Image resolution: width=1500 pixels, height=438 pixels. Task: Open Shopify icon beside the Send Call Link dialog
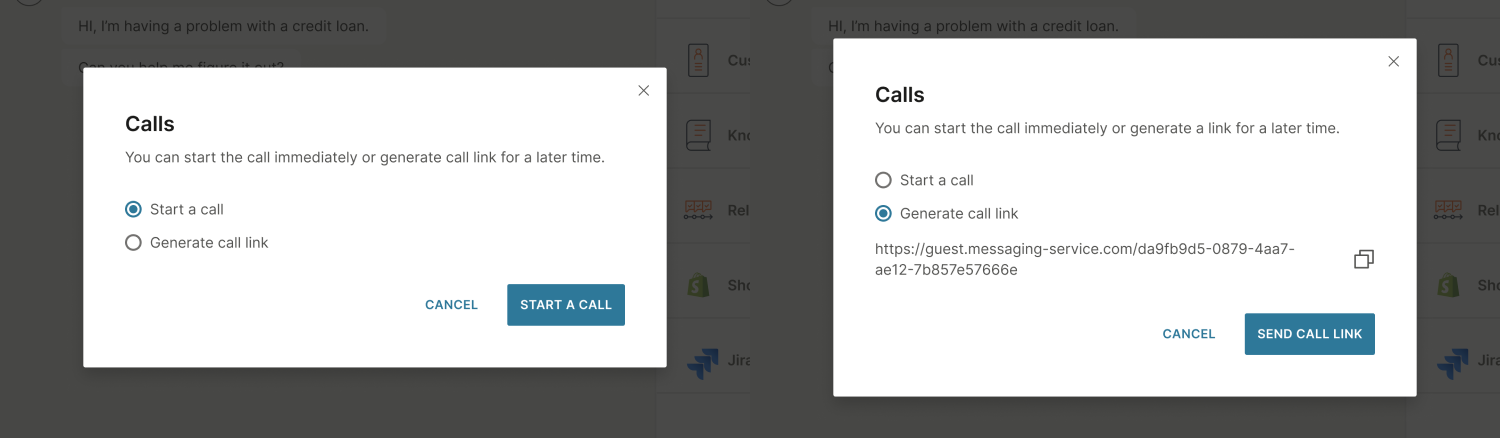(1448, 285)
